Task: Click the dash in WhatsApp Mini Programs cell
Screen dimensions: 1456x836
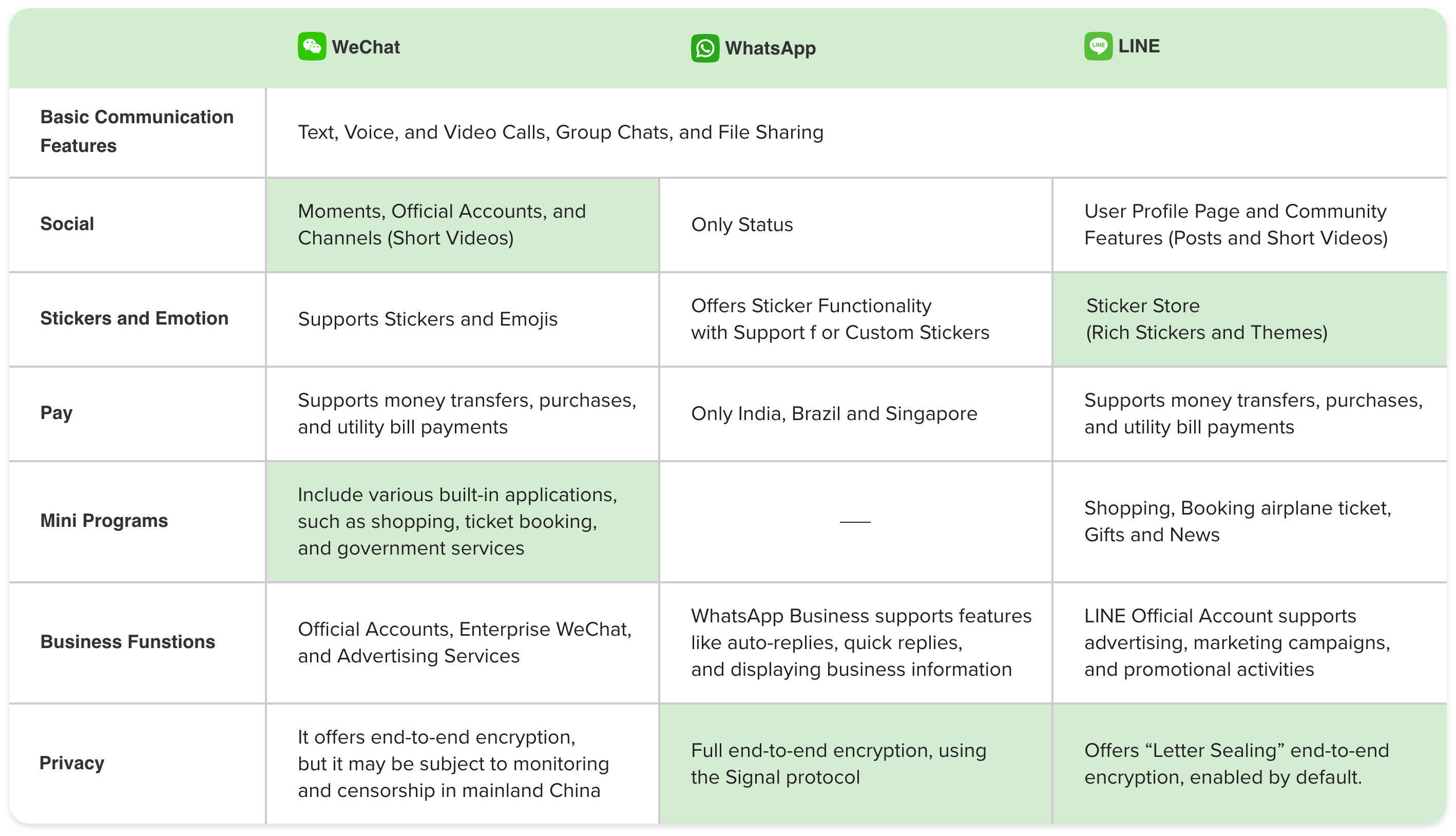Action: coord(854,521)
